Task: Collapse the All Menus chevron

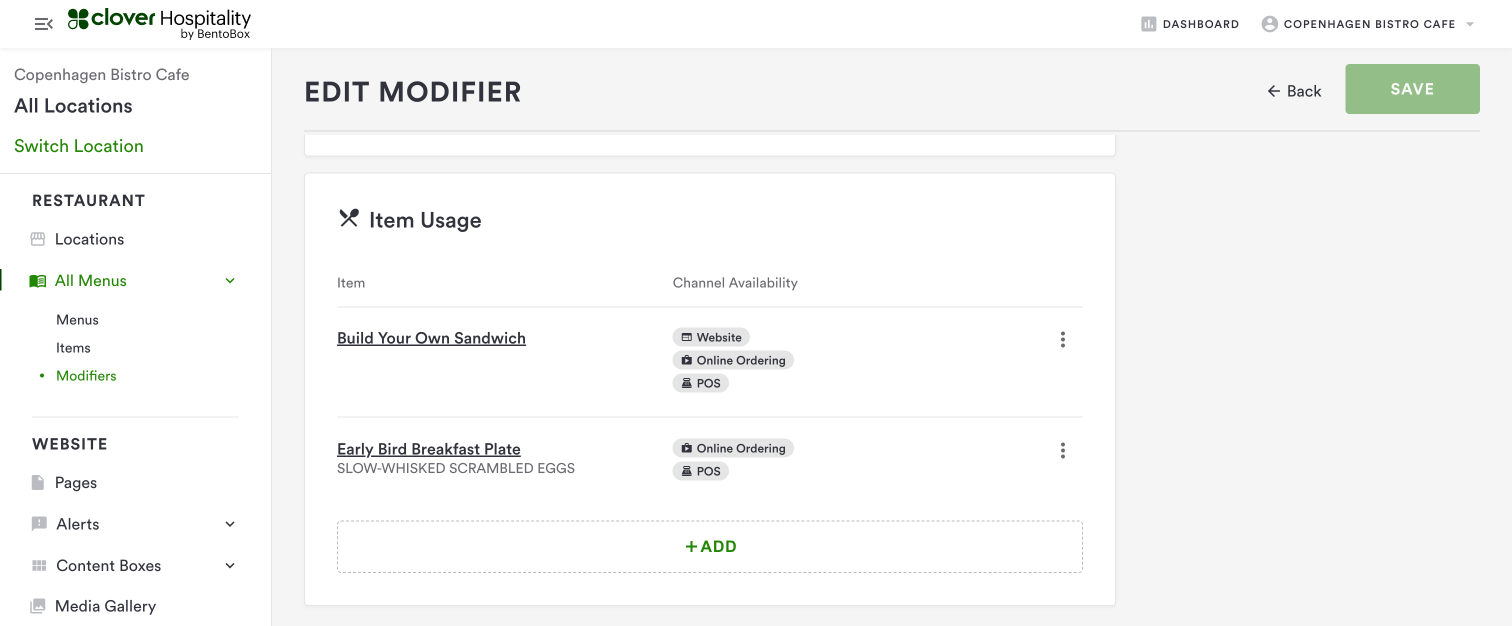Action: point(230,281)
